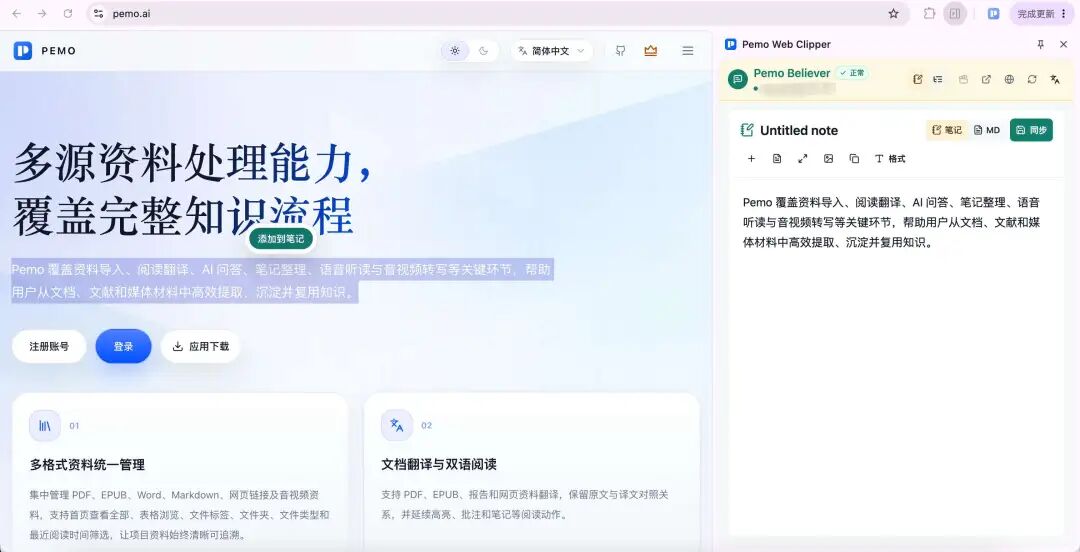Pin the Pemo Web Clipper side panel
This screenshot has height=552, width=1080.
[1041, 44]
